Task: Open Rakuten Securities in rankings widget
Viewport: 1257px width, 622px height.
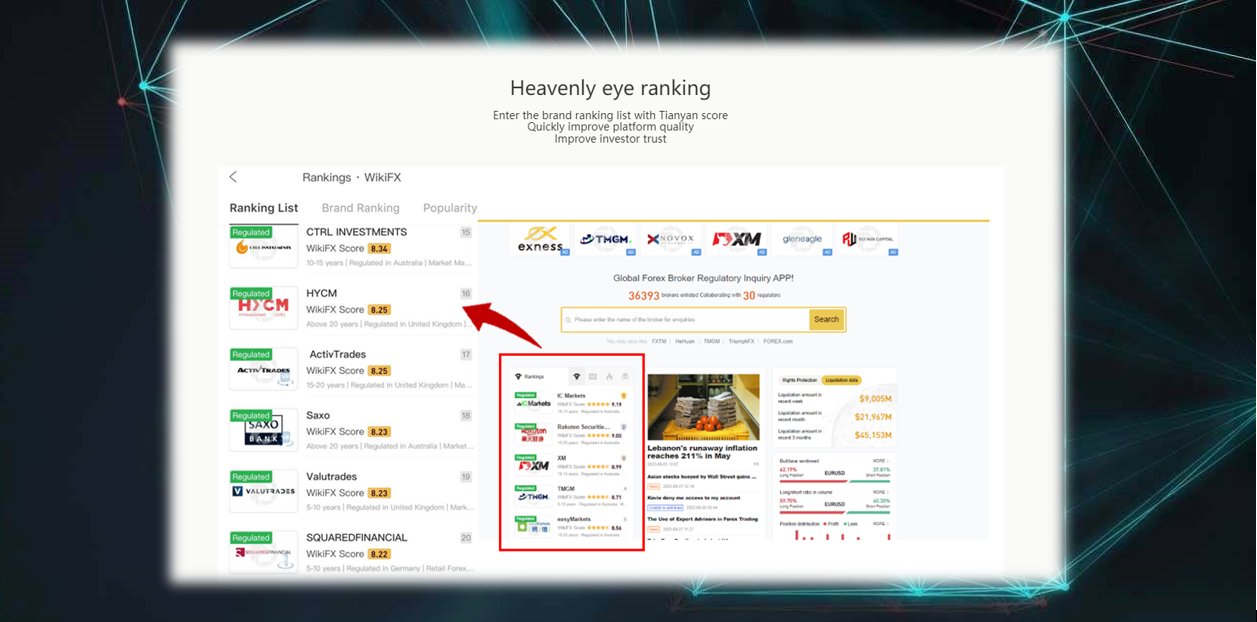Action: pyautogui.click(x=571, y=433)
